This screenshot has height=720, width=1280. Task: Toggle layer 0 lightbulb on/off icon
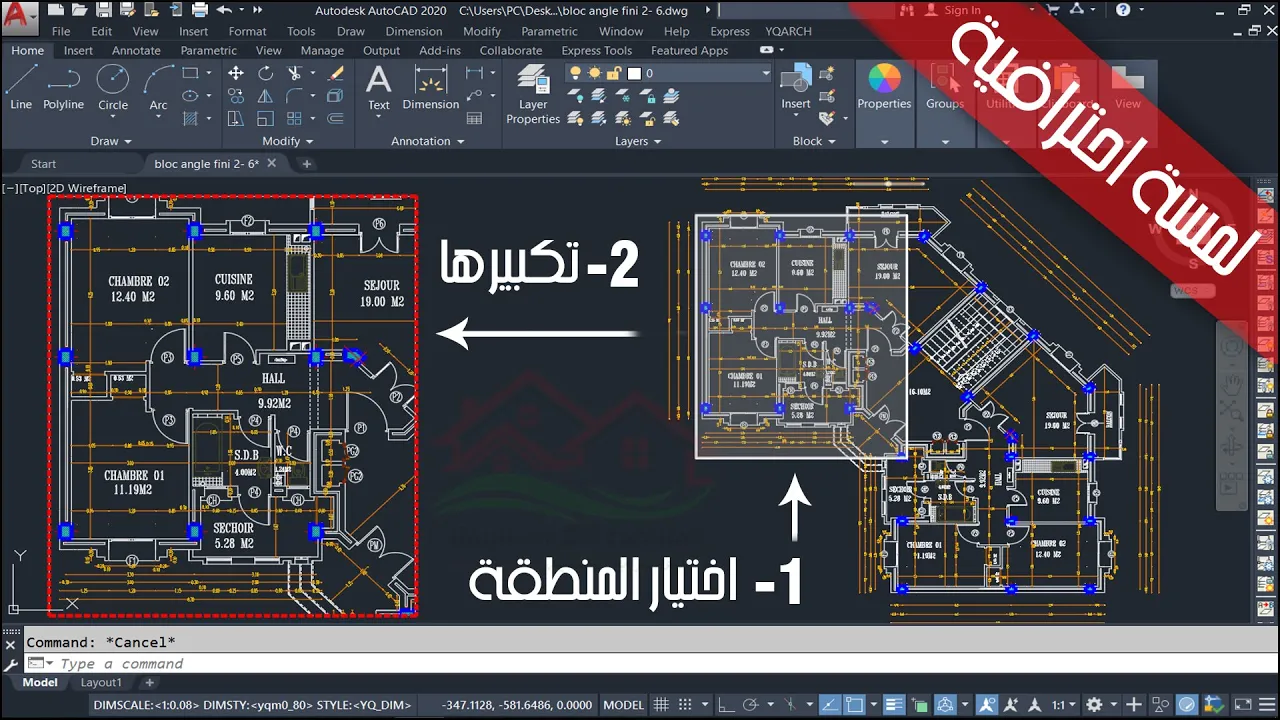[x=576, y=73]
